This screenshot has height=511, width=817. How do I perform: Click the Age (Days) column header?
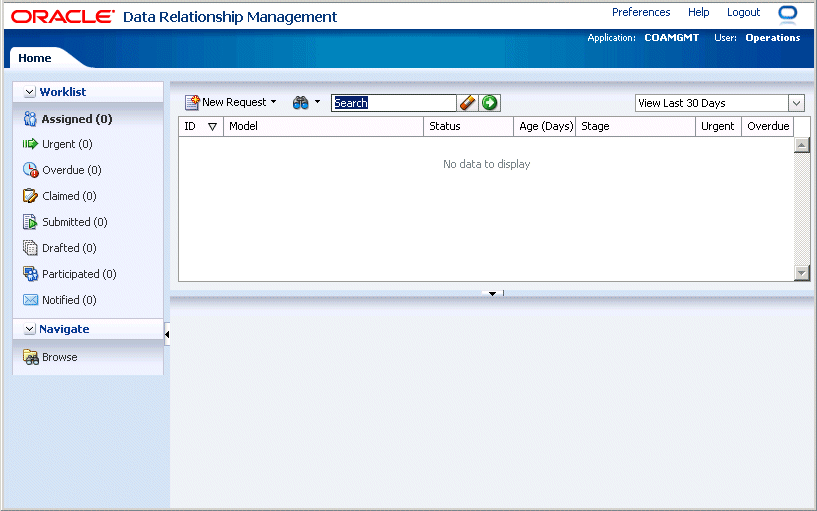(x=545, y=127)
